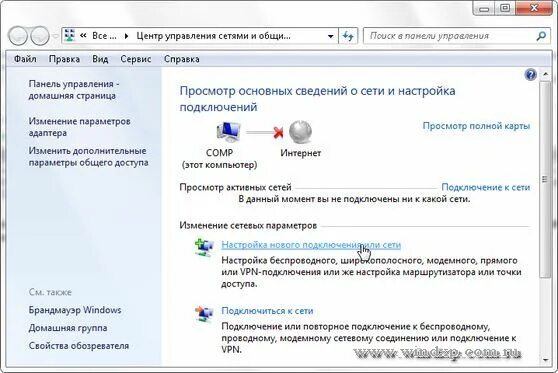Click the Back navigation arrow button
The width and height of the screenshot is (558, 373).
point(18,36)
